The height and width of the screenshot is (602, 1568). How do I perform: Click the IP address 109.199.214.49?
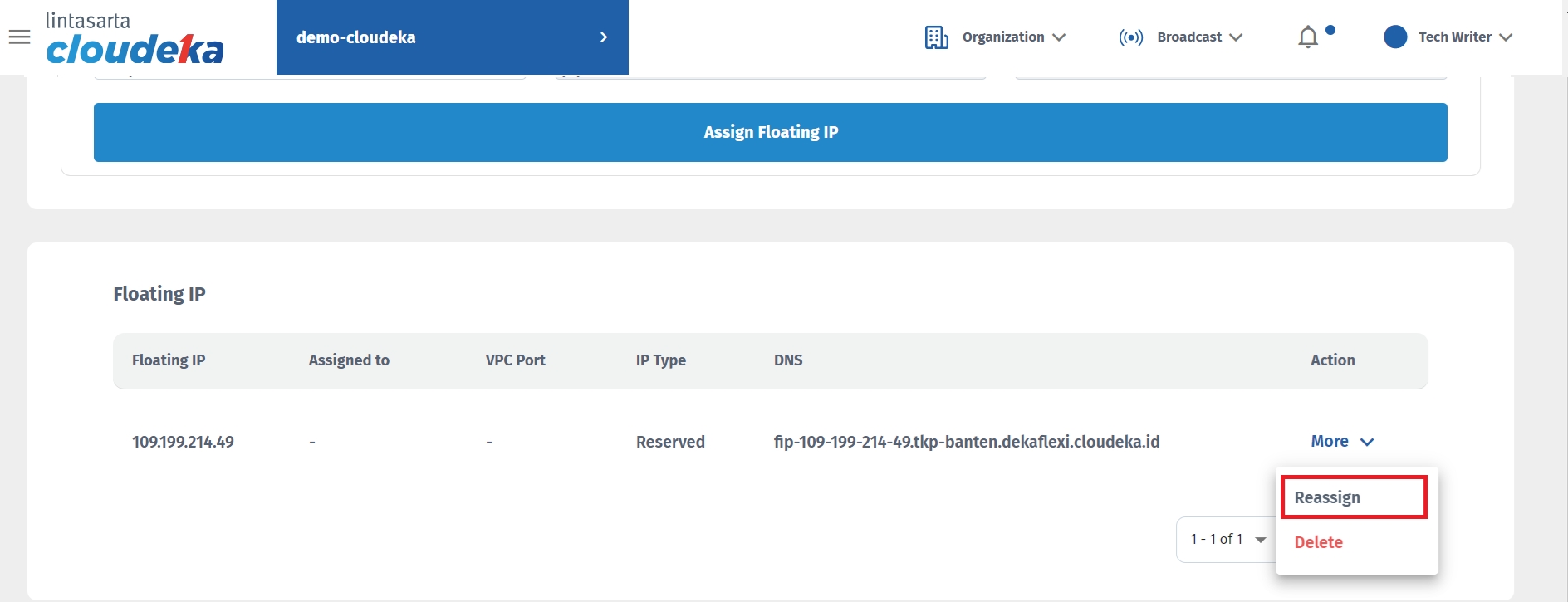[x=183, y=442]
